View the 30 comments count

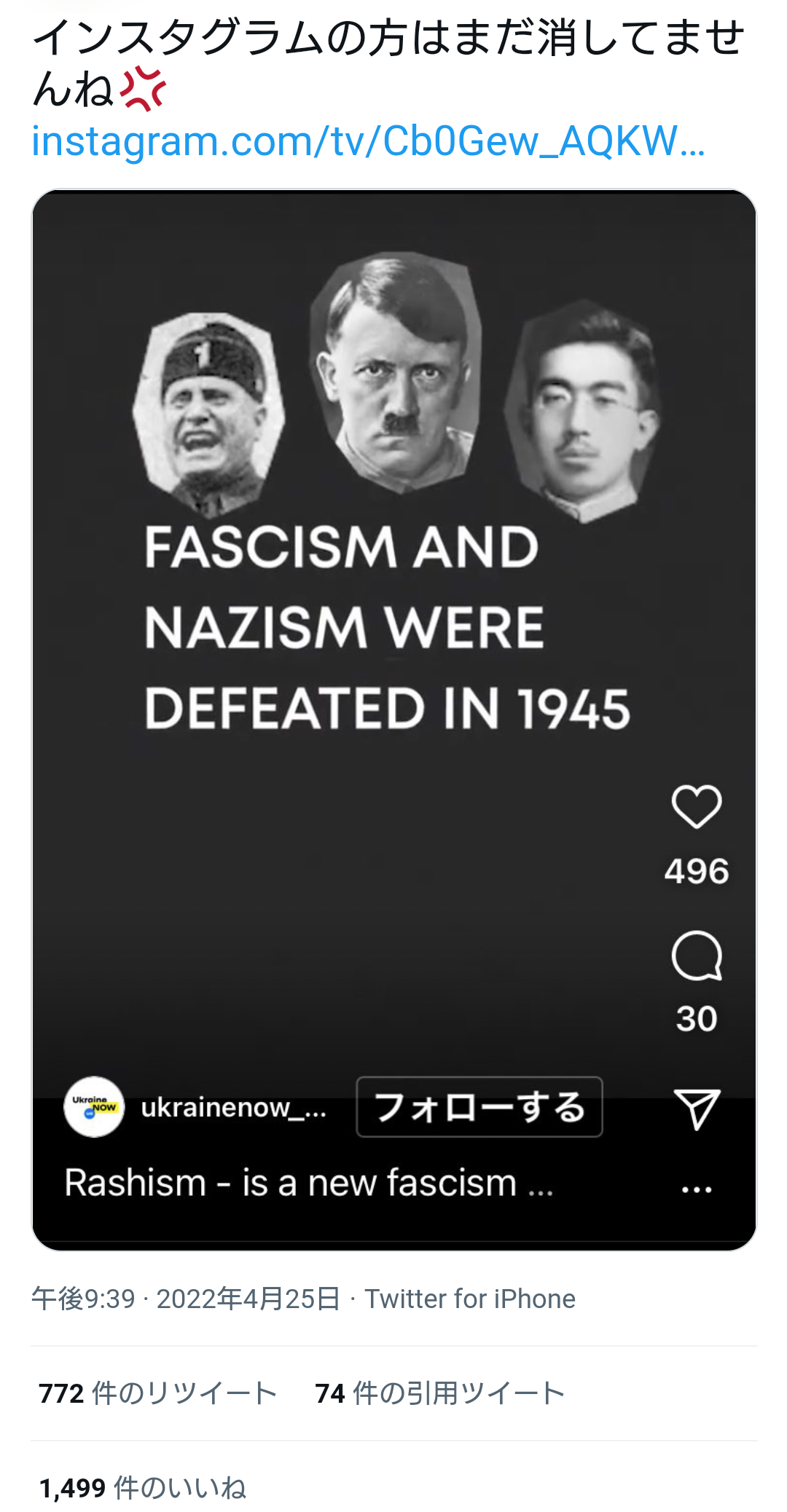coord(697,1019)
